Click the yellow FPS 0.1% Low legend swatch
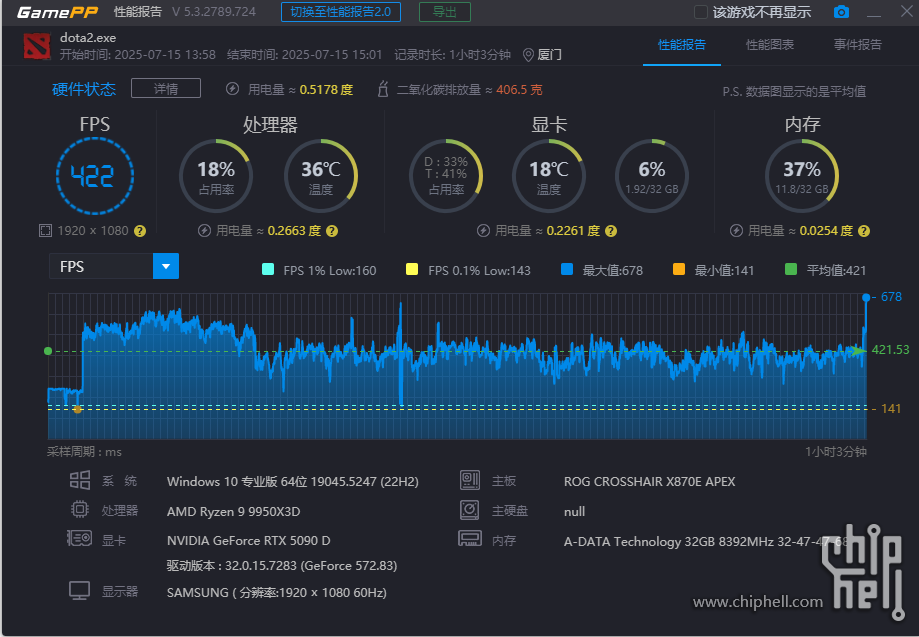Image resolution: width=919 pixels, height=637 pixels. tap(412, 269)
